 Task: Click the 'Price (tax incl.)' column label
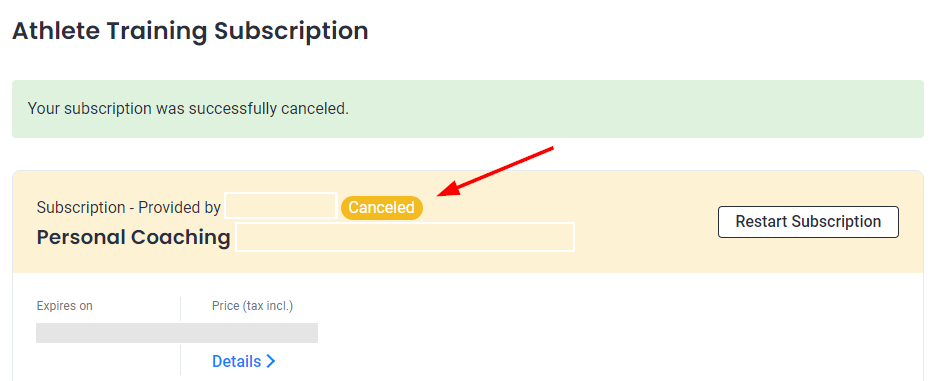tap(252, 306)
